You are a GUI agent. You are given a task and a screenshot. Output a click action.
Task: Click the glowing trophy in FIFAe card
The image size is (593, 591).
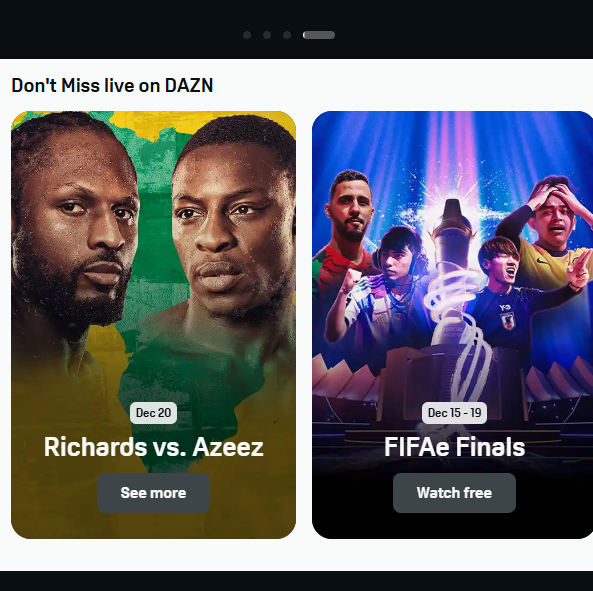(x=452, y=272)
